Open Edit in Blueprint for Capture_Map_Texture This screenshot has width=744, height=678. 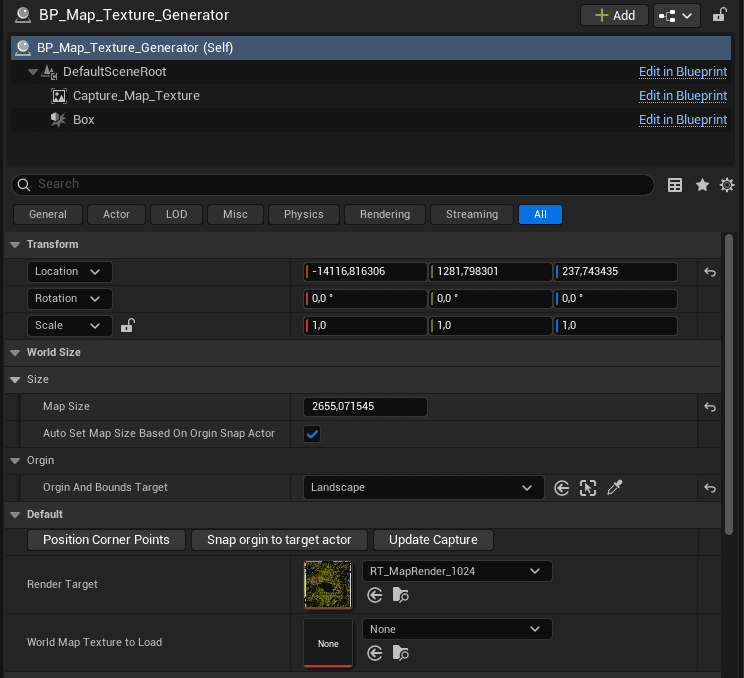point(682,96)
